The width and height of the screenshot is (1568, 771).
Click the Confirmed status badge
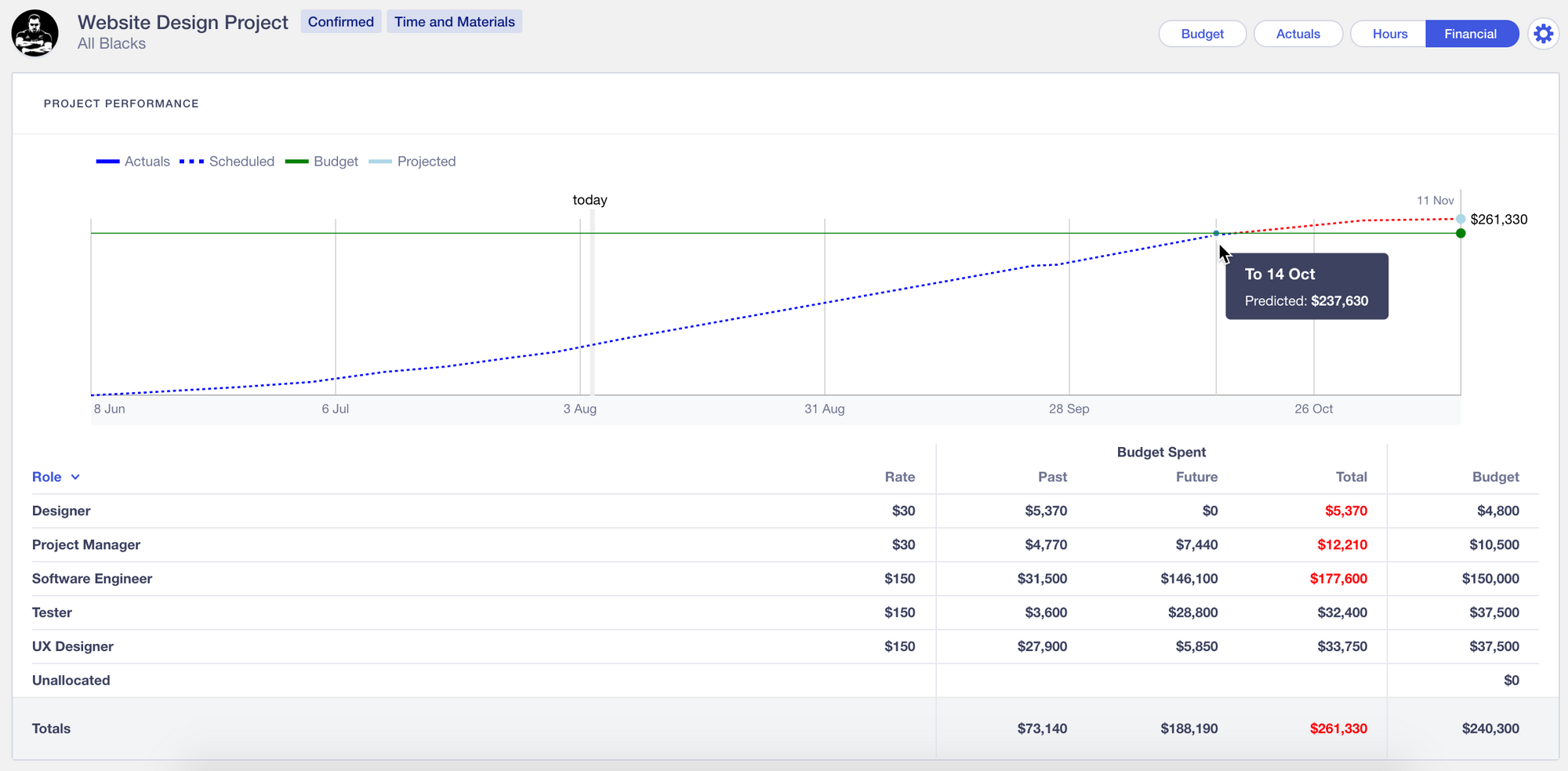pos(340,21)
